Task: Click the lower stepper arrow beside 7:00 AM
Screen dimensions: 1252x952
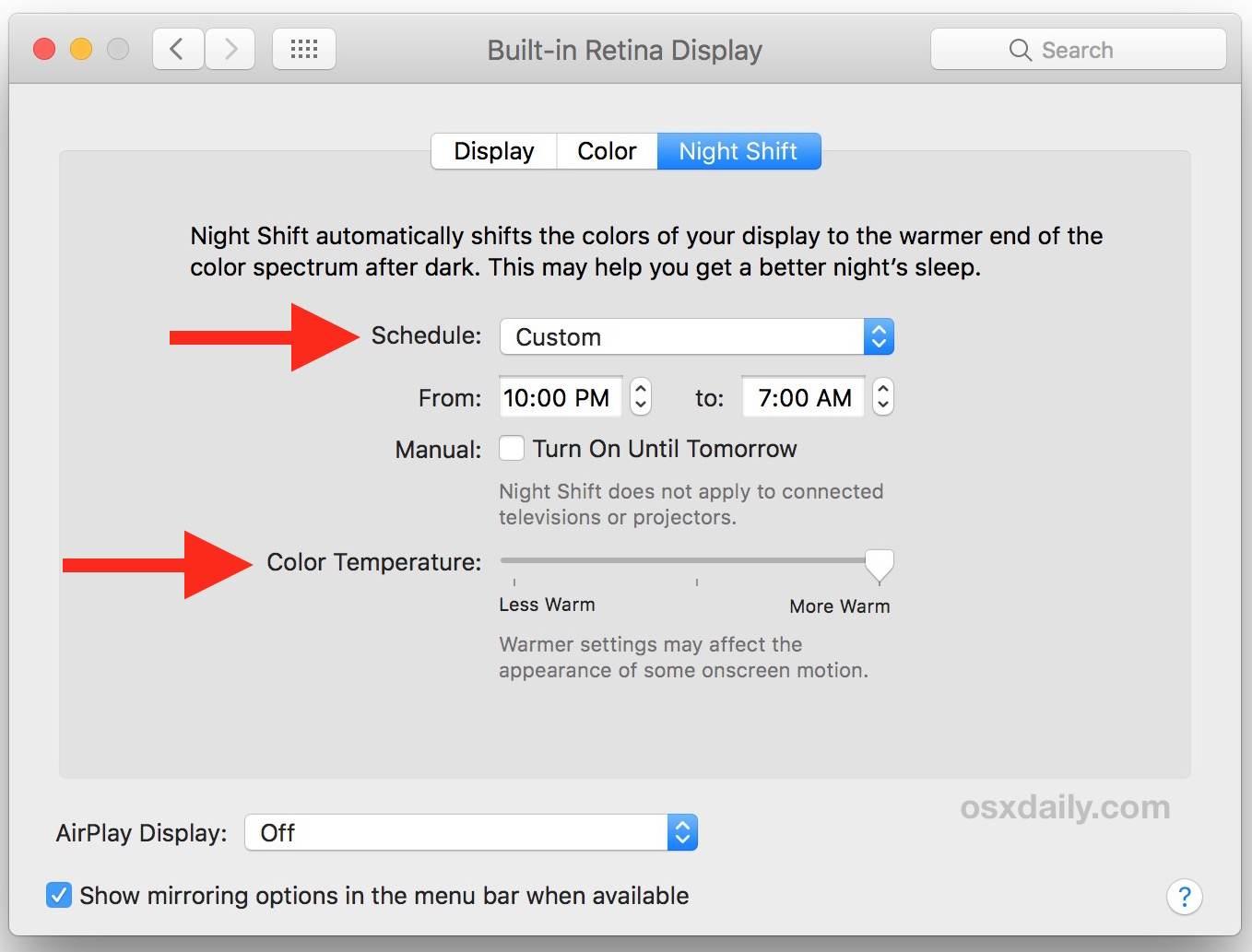Action: [882, 405]
